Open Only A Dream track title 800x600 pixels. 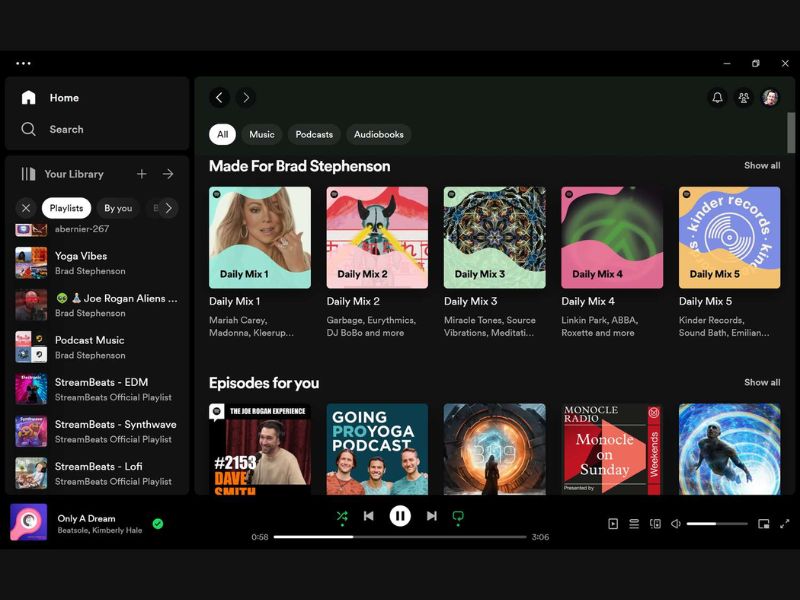coord(86,518)
